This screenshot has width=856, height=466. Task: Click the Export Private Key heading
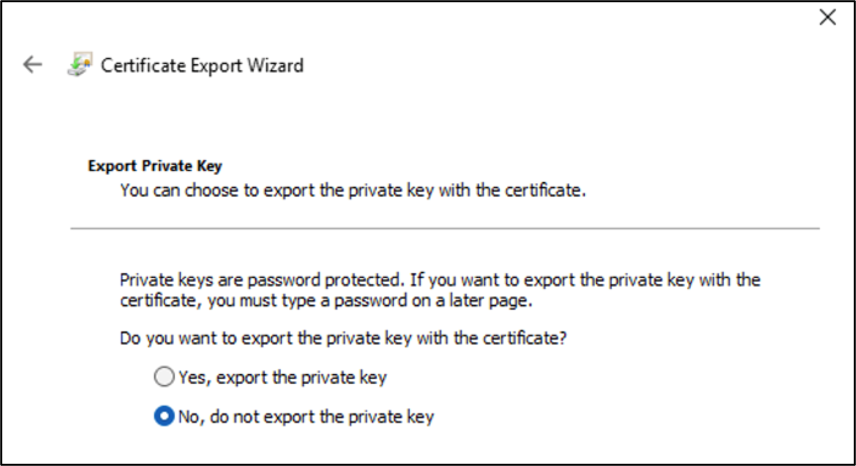(155, 166)
